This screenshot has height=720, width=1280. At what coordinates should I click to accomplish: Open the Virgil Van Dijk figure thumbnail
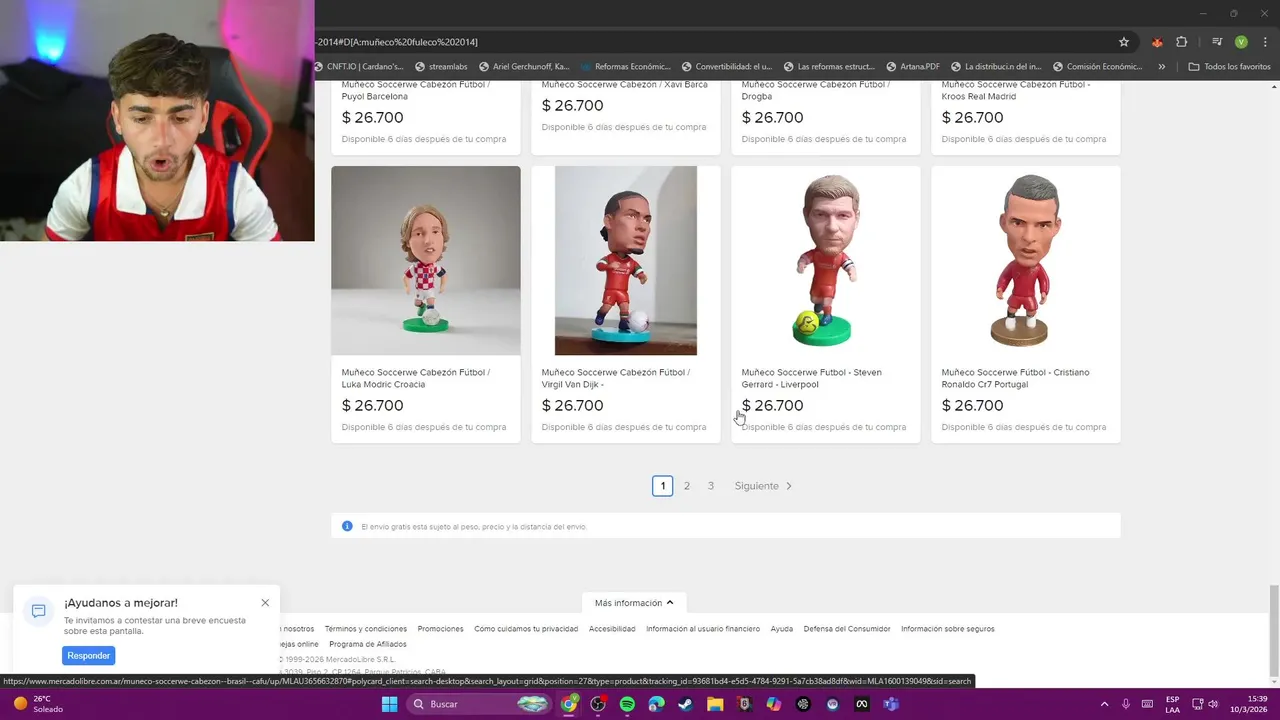pyautogui.click(x=626, y=260)
